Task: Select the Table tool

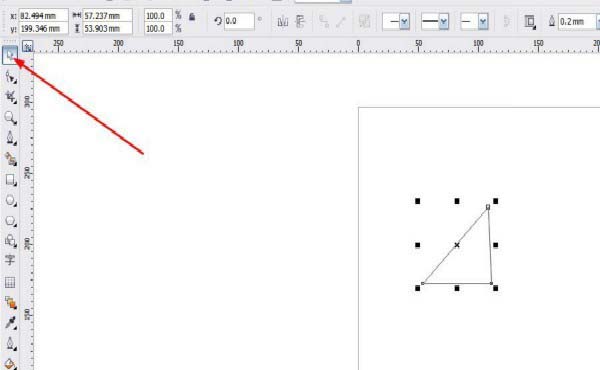Action: tap(10, 282)
